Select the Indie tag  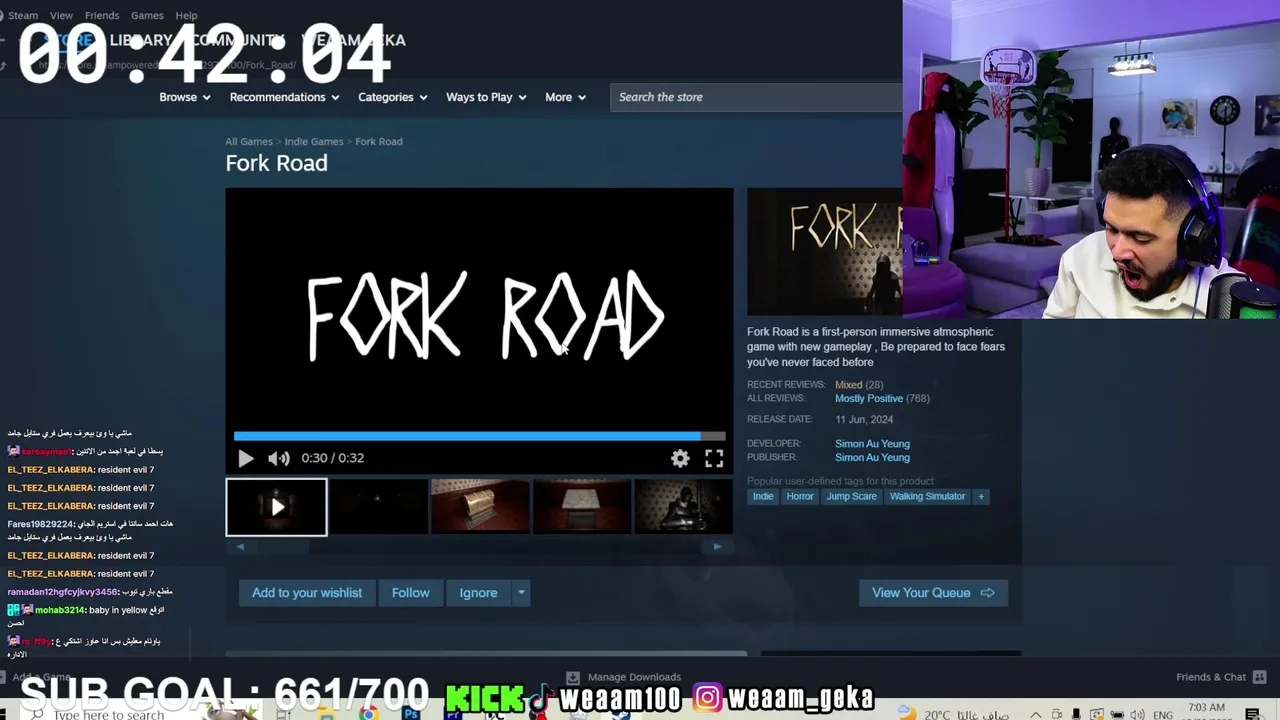tap(763, 496)
